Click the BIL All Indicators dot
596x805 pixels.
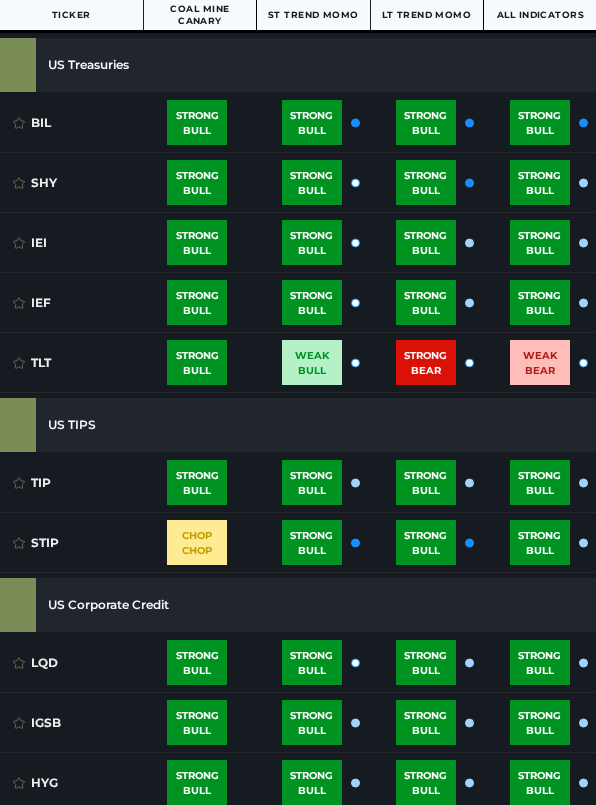583,123
